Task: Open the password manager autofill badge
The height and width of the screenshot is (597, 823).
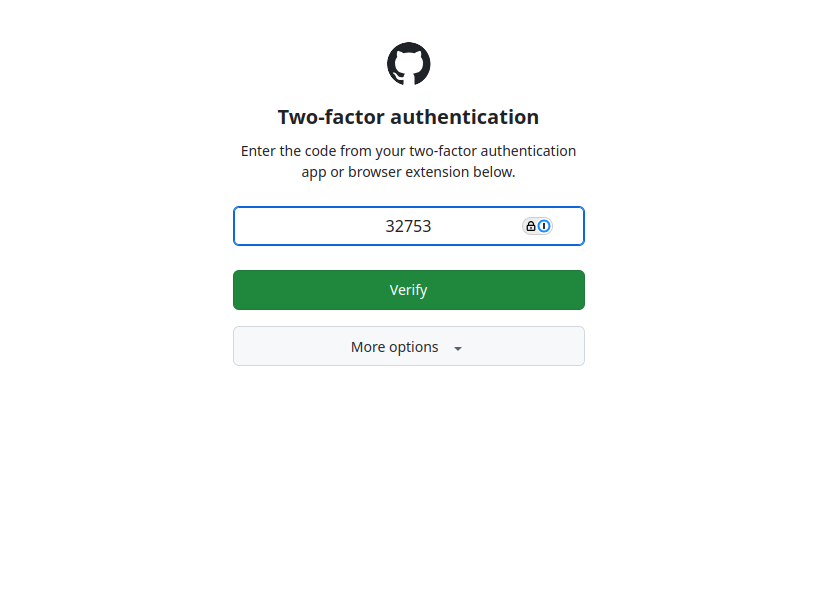Action: pyautogui.click(x=537, y=226)
